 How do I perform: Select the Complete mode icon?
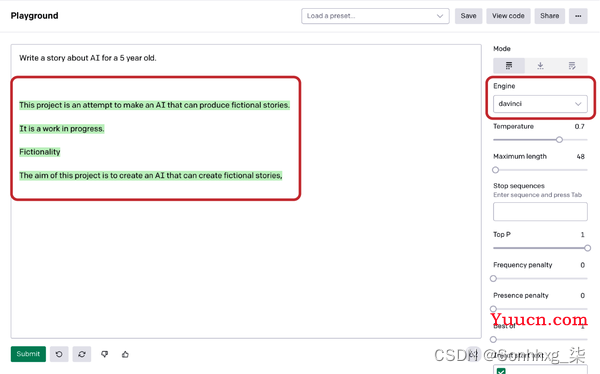[509, 66]
